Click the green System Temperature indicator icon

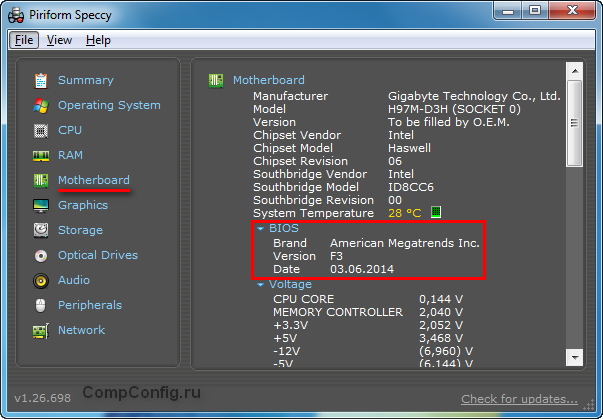pyautogui.click(x=436, y=212)
